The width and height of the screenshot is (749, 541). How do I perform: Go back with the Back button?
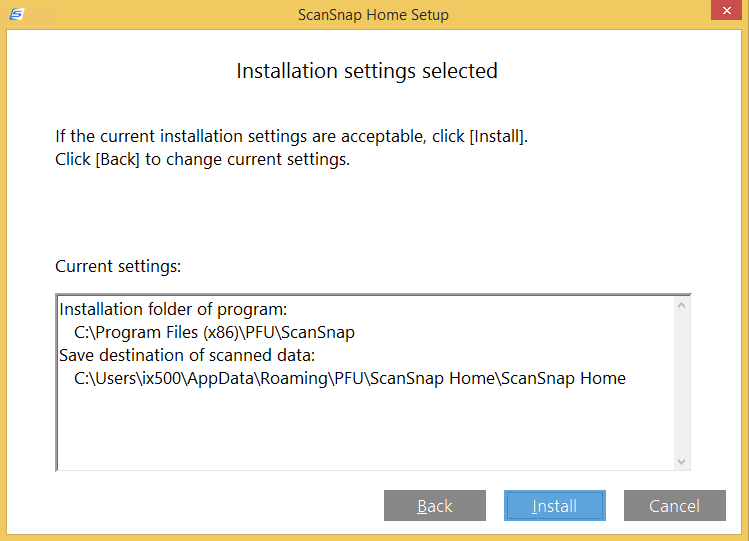coord(435,506)
